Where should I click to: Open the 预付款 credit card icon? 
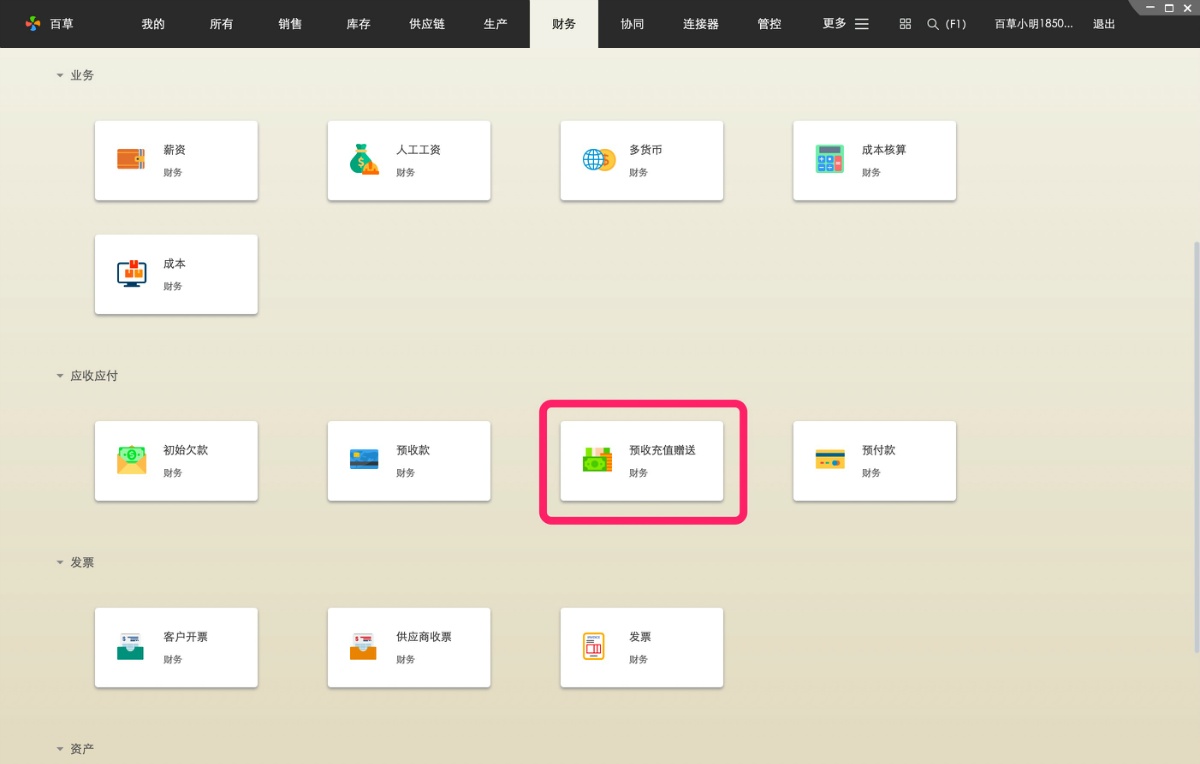[830, 460]
